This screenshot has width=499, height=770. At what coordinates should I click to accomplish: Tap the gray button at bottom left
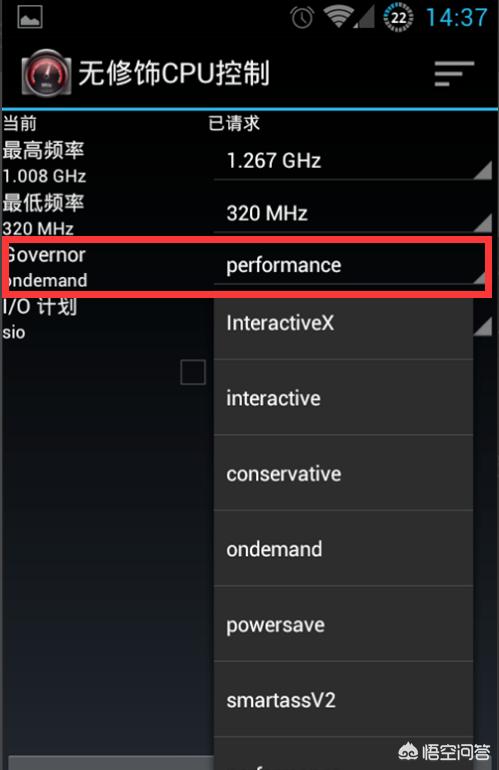point(111,763)
